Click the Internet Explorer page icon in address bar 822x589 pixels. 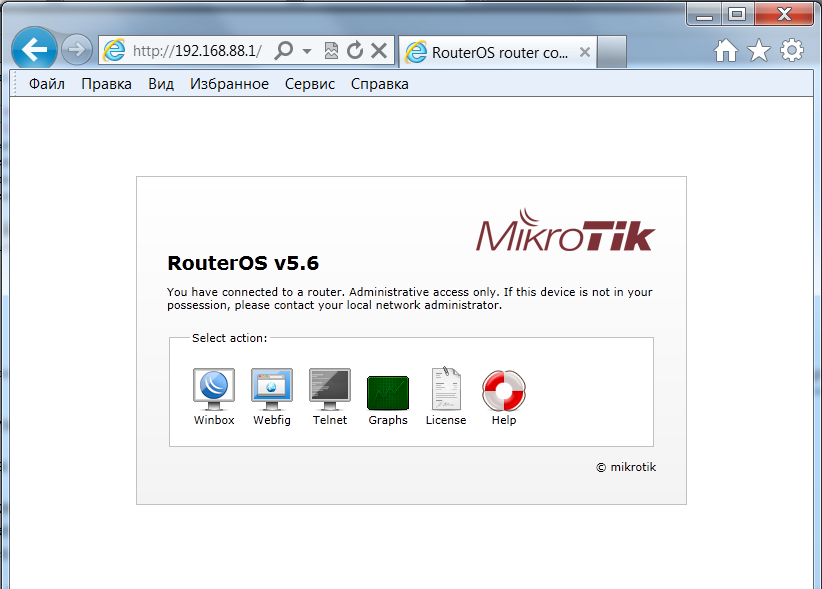click(x=114, y=50)
